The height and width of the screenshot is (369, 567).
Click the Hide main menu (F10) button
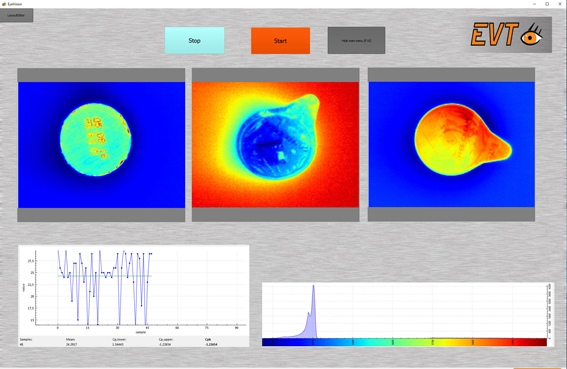pyautogui.click(x=356, y=41)
